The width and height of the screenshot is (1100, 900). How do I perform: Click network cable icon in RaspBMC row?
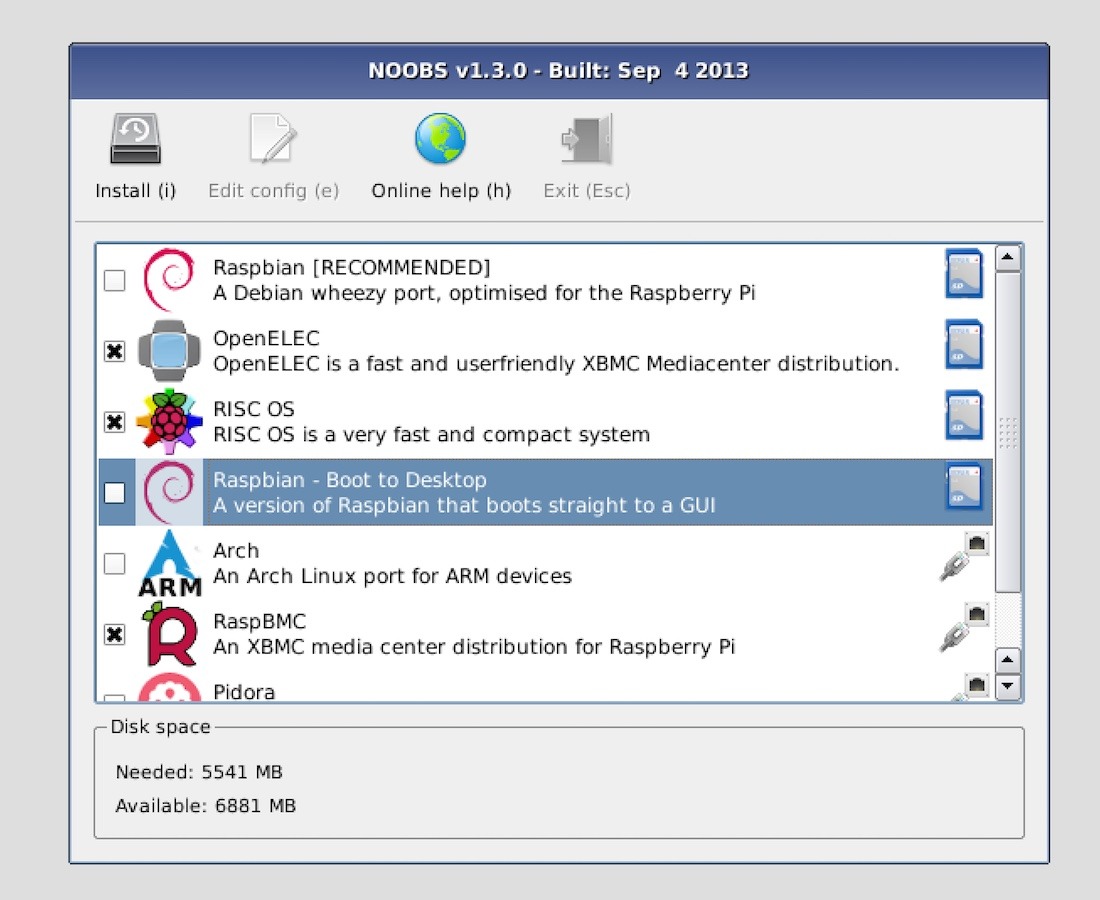964,628
